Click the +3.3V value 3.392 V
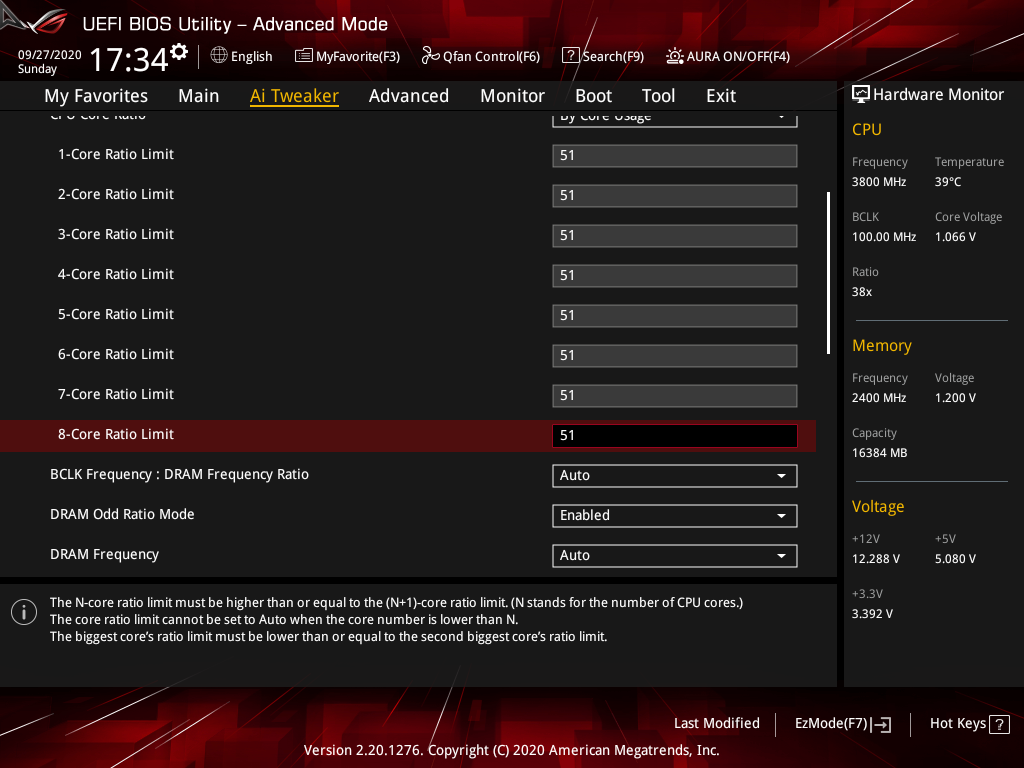The height and width of the screenshot is (768, 1024). (872, 613)
